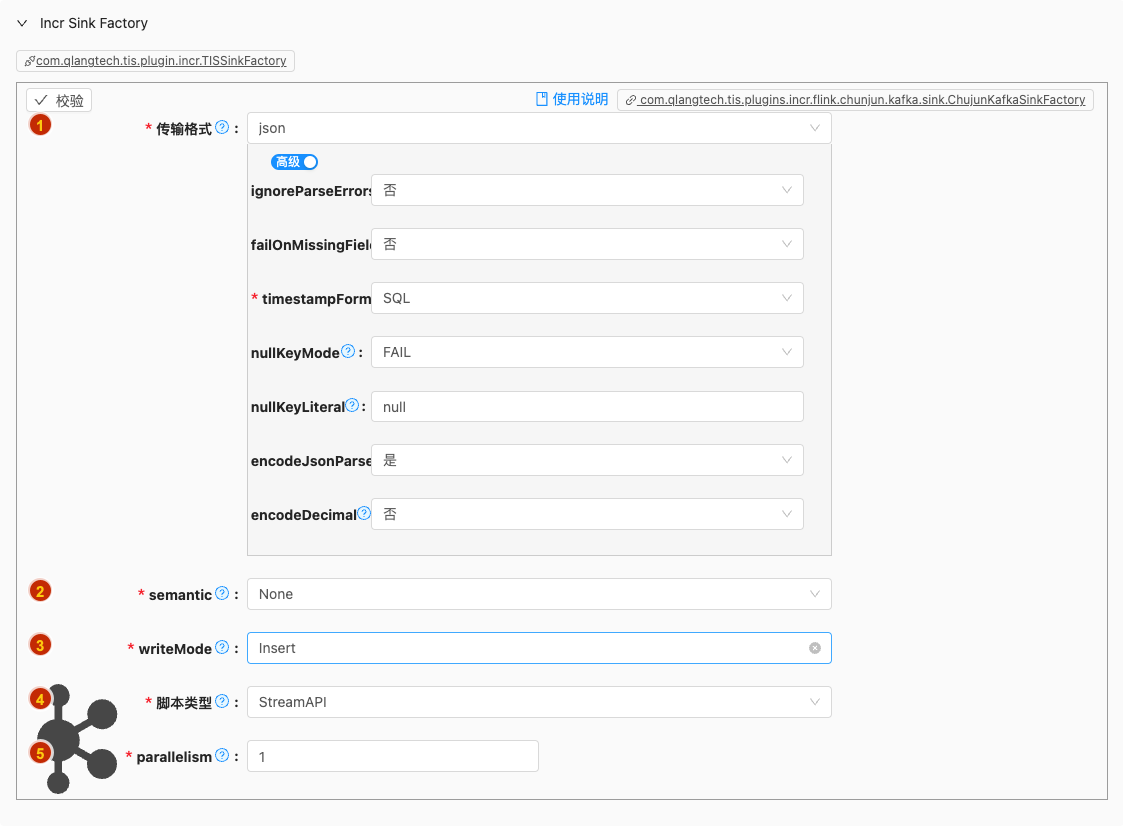Open the ChujunKafkaSinkFactory class link
Image resolution: width=1123 pixels, height=826 pixels.
click(x=855, y=100)
